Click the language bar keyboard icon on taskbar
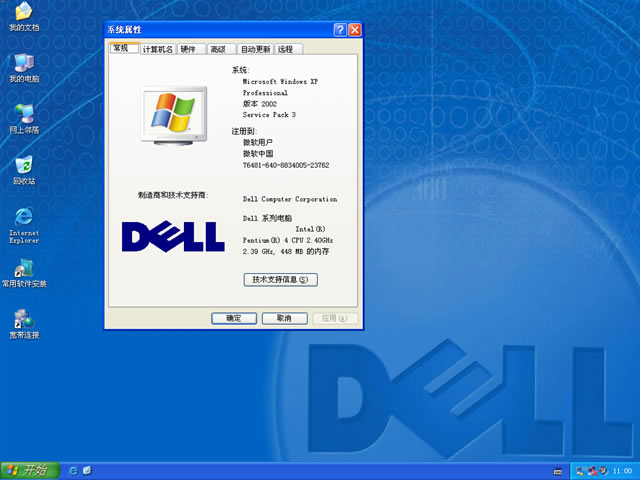The image size is (640, 480). click(558, 471)
